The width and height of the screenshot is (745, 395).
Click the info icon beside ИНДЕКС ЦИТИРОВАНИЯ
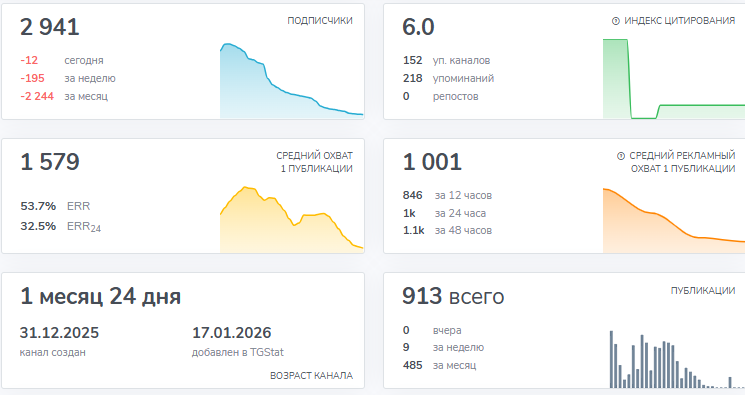point(616,21)
